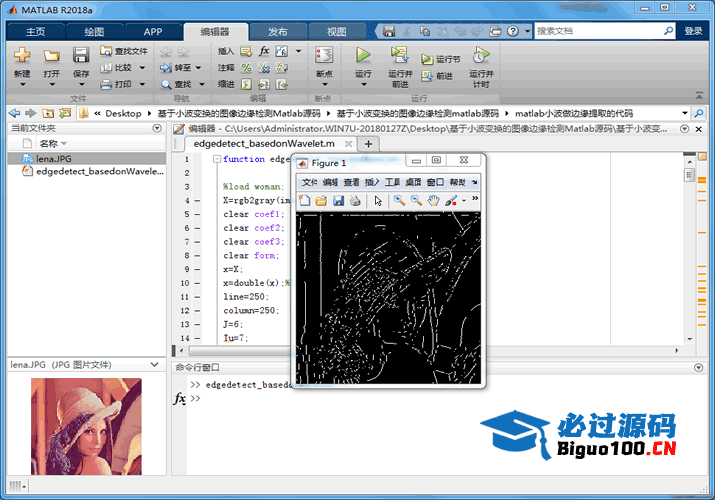This screenshot has height=500, width=715.
Task: Click the Run and Advance (运行并前进) icon
Action: (400, 56)
